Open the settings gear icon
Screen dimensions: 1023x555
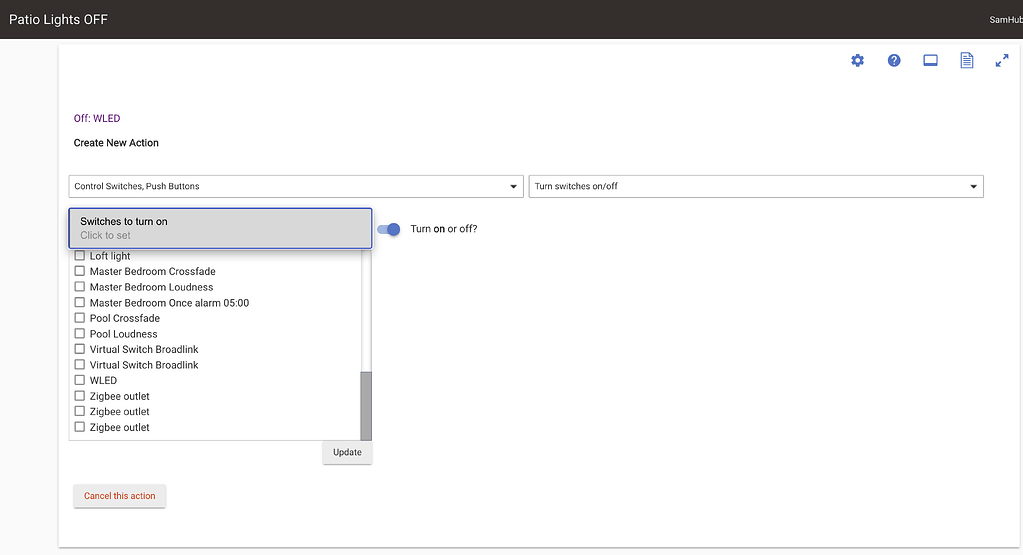pos(857,61)
